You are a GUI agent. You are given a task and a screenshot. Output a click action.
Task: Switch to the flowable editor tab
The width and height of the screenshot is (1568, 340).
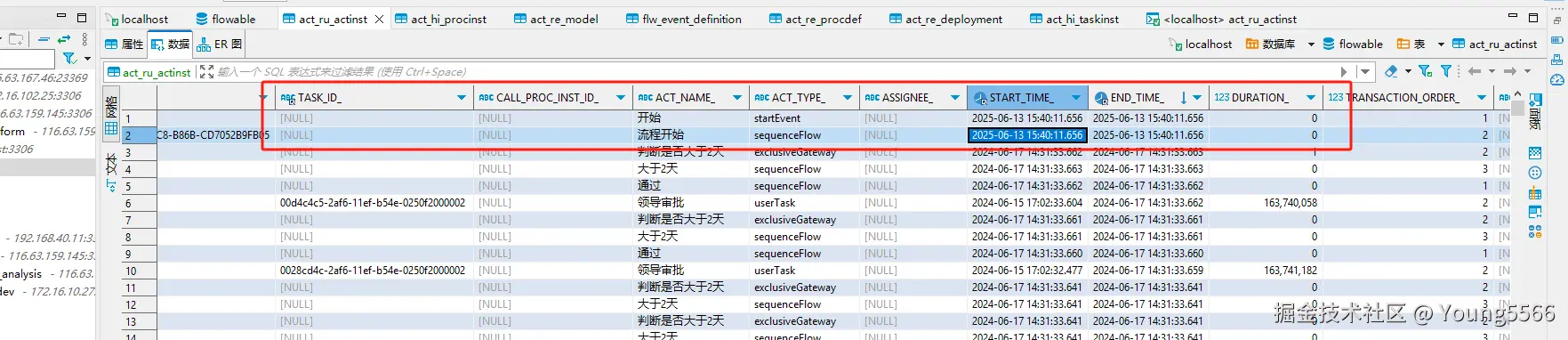(x=226, y=19)
